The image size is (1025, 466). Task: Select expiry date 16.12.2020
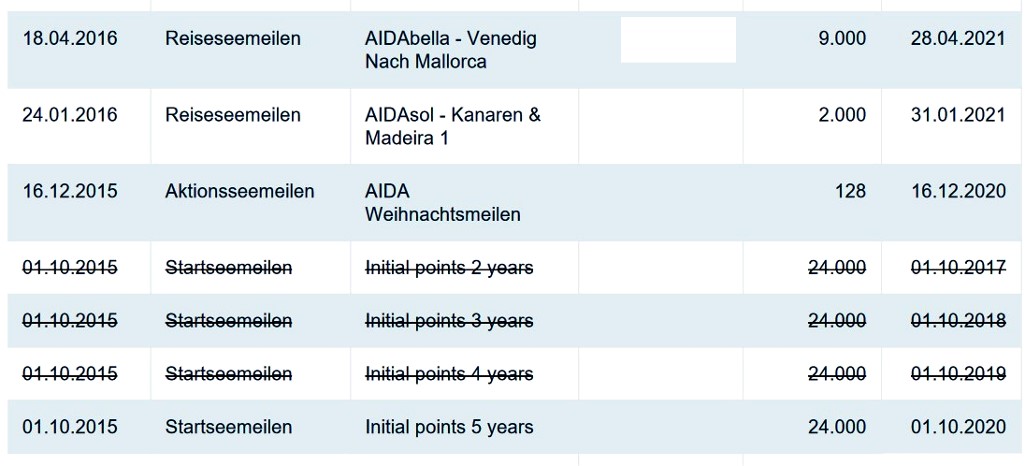(958, 191)
